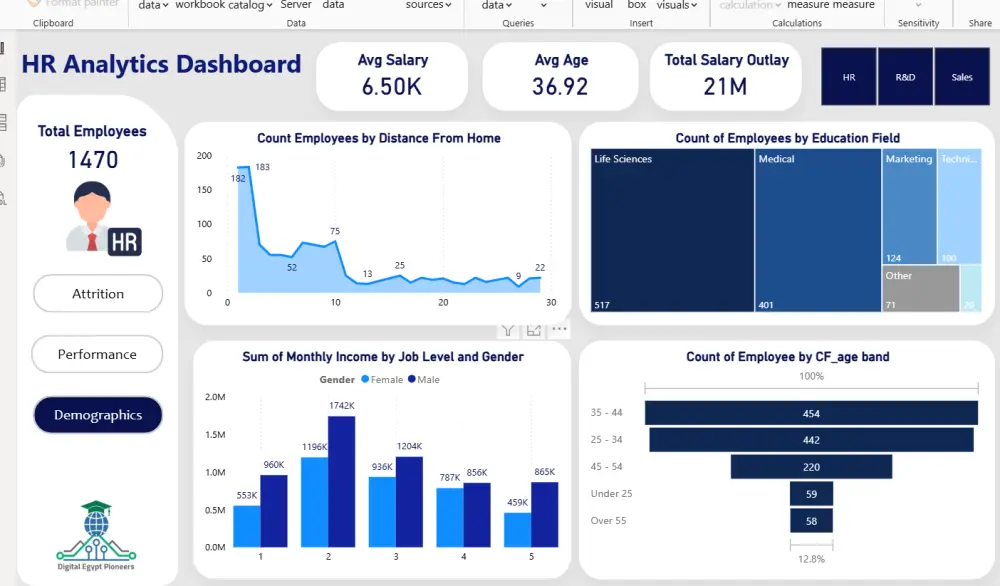Select the Other treemap tile
This screenshot has width=1000, height=586.
[920, 288]
